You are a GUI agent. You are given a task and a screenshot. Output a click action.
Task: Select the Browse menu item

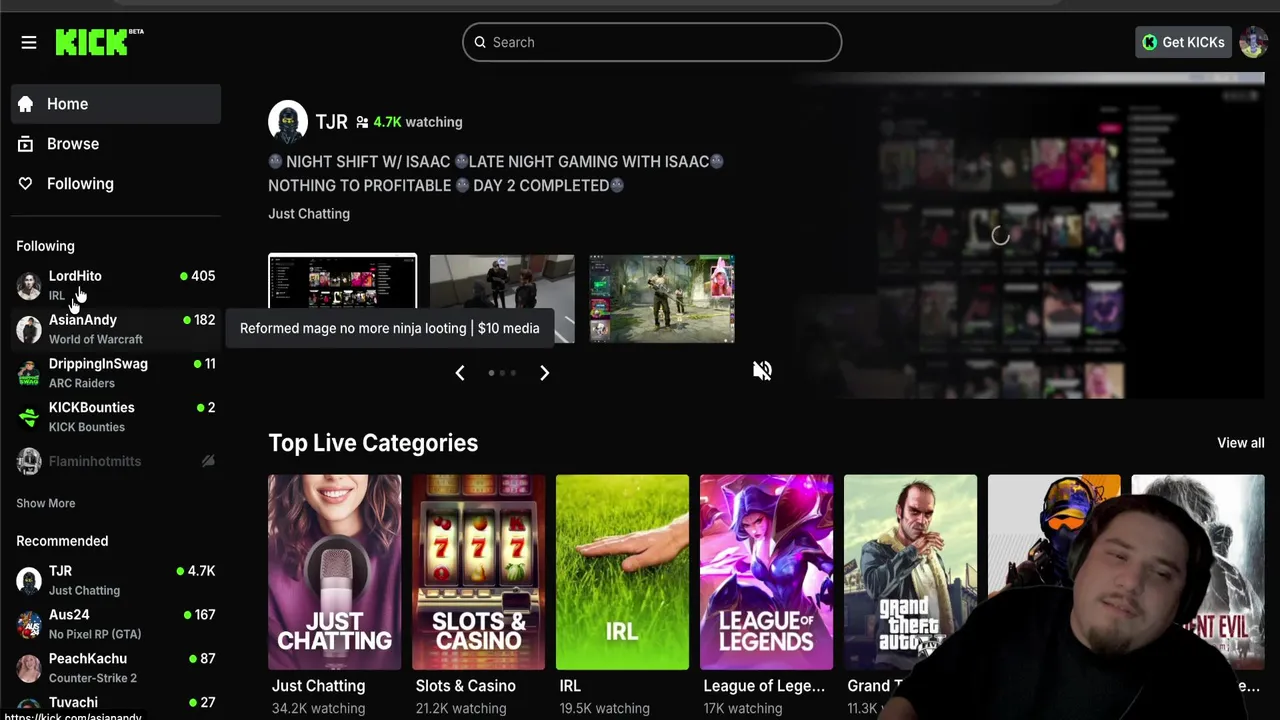(116, 144)
